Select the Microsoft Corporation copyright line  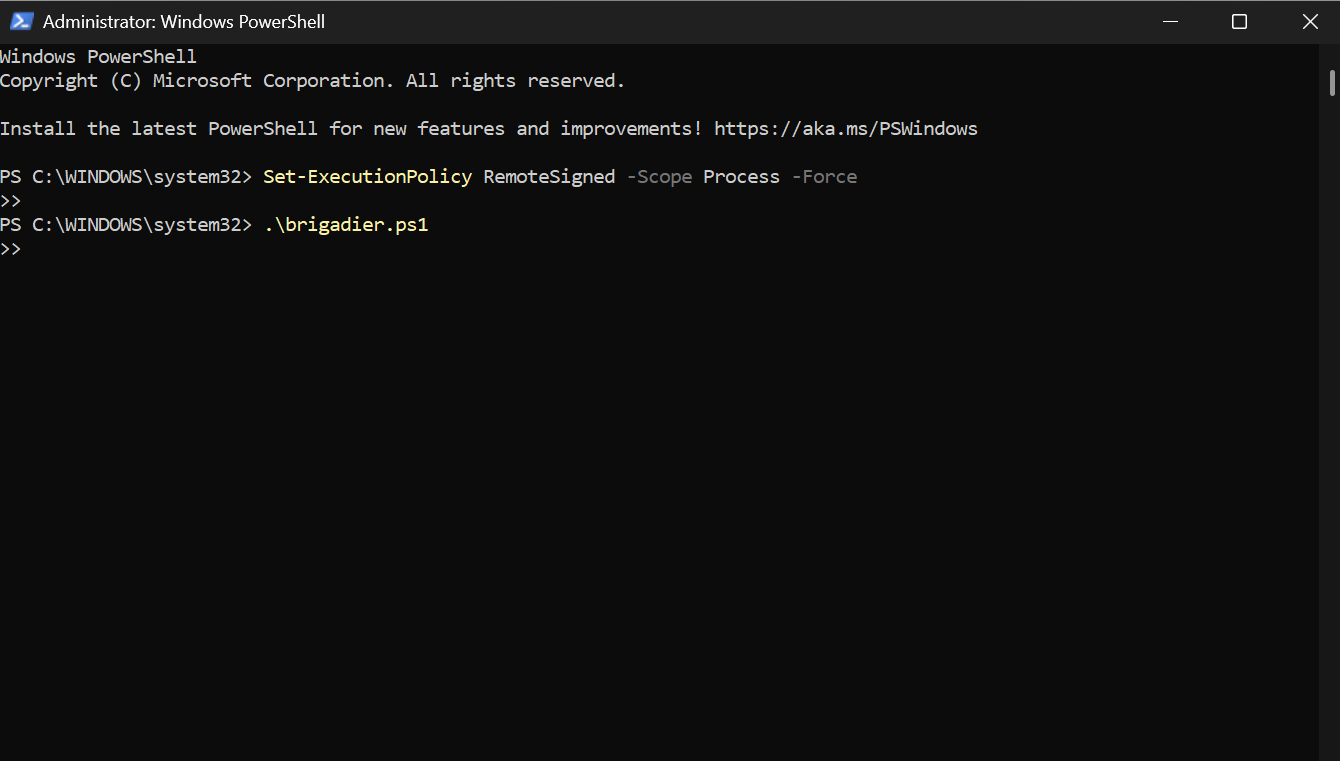click(x=310, y=80)
